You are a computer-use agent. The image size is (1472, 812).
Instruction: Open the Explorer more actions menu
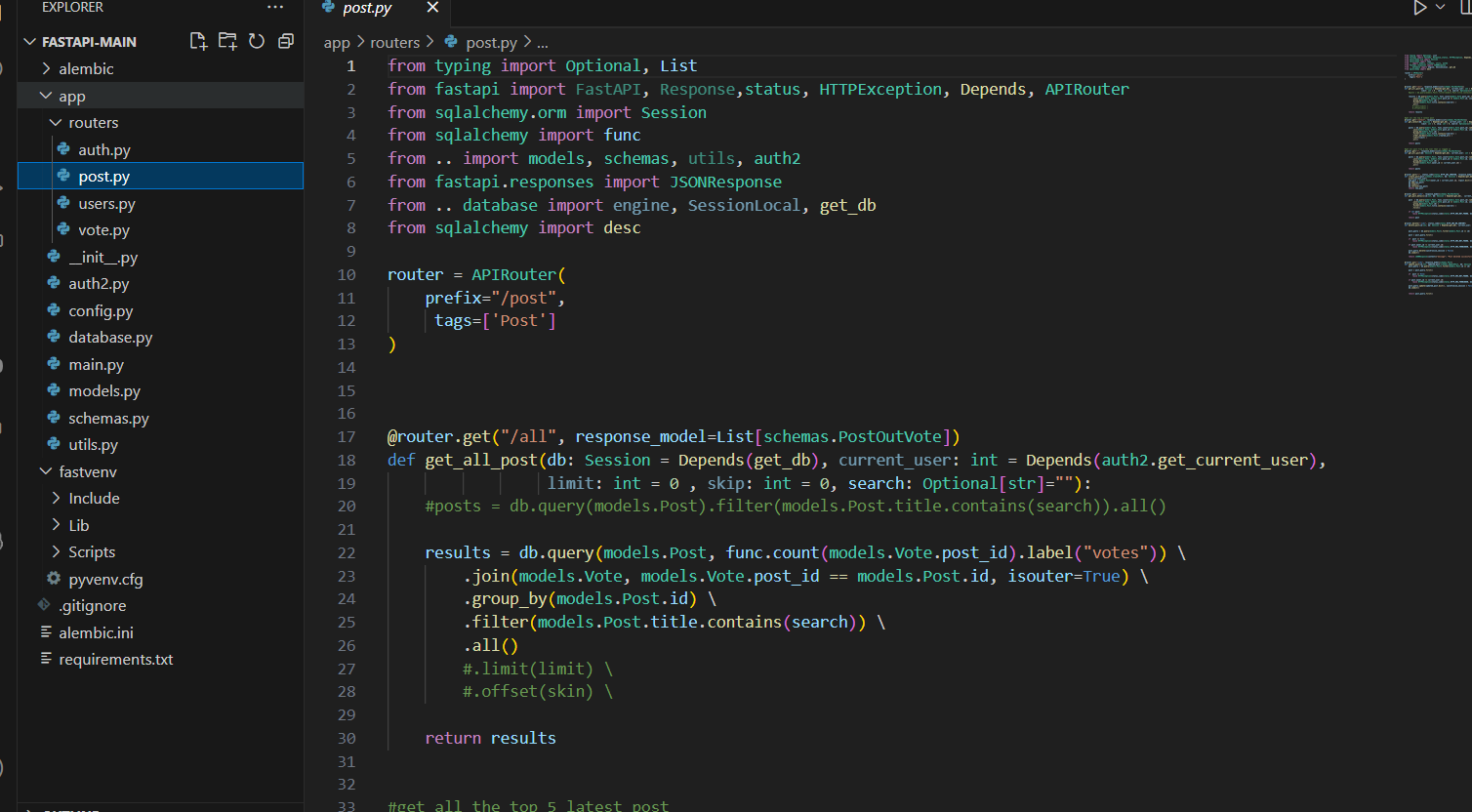click(x=275, y=7)
